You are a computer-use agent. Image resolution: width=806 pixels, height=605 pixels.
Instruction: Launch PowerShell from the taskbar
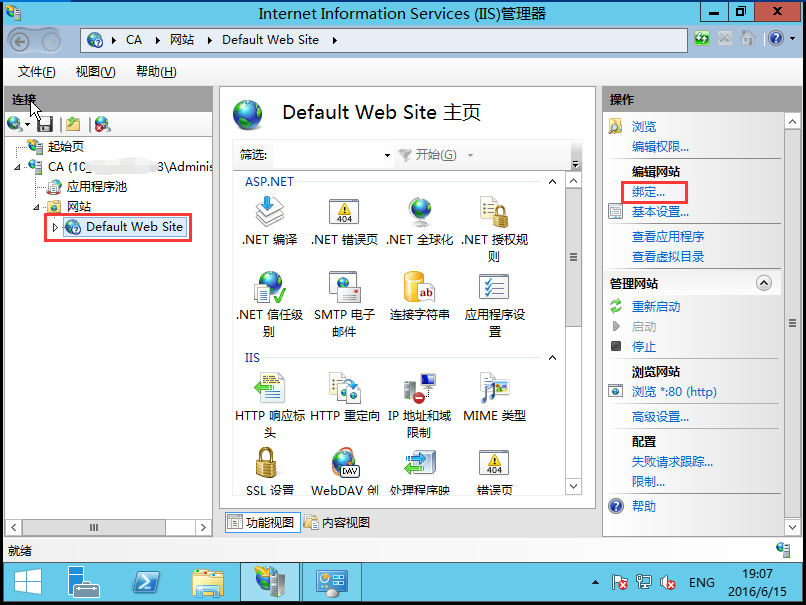147,581
